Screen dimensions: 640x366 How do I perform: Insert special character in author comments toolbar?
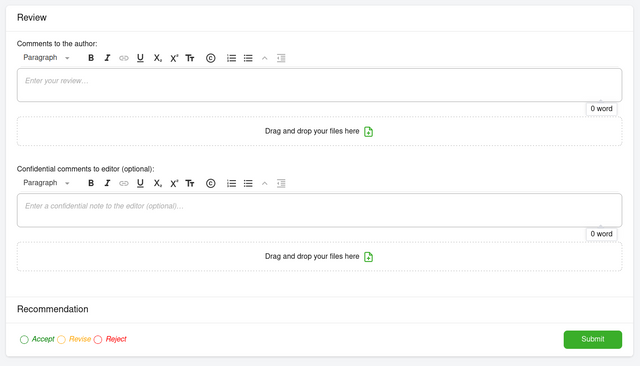[211, 58]
